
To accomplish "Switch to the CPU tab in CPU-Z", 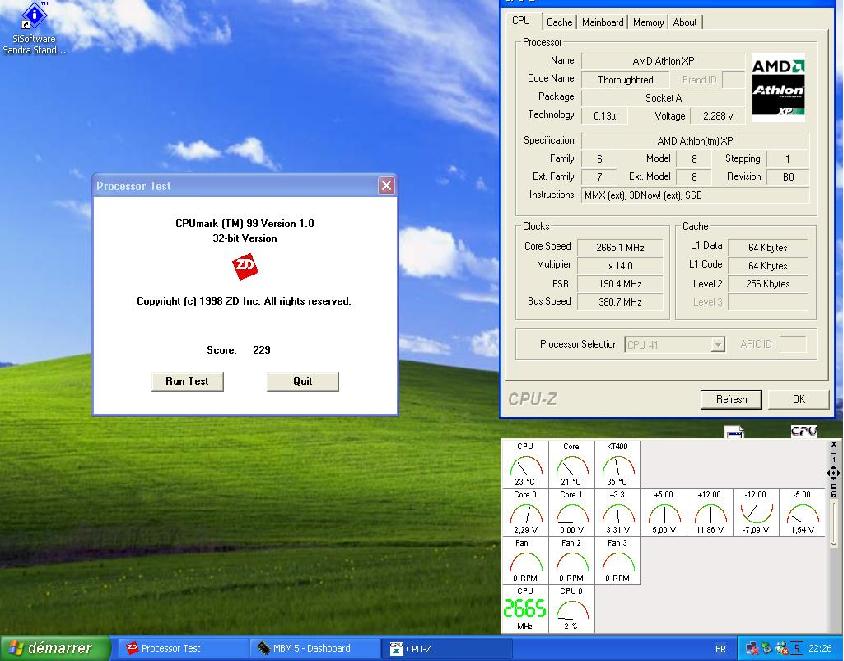I will click(521, 22).
